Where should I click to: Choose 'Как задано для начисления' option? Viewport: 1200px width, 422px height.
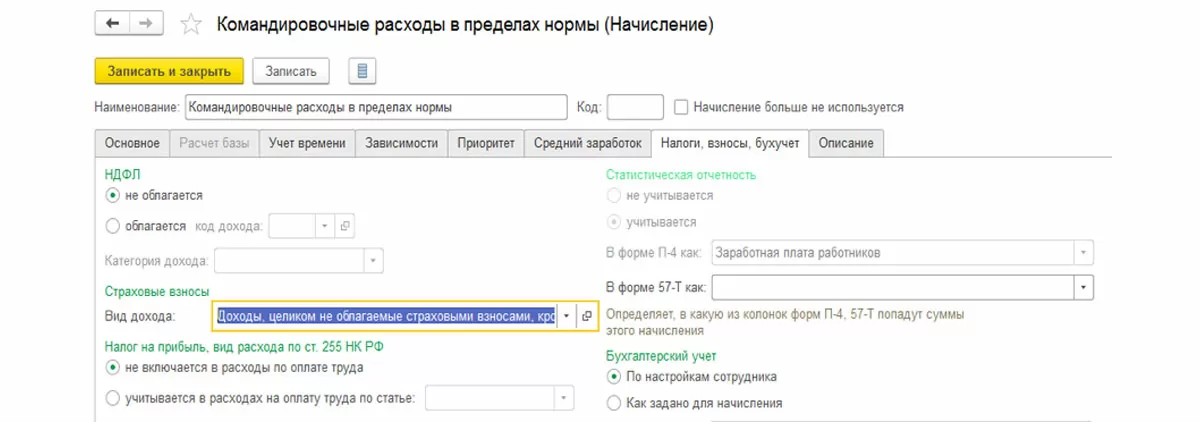(613, 404)
